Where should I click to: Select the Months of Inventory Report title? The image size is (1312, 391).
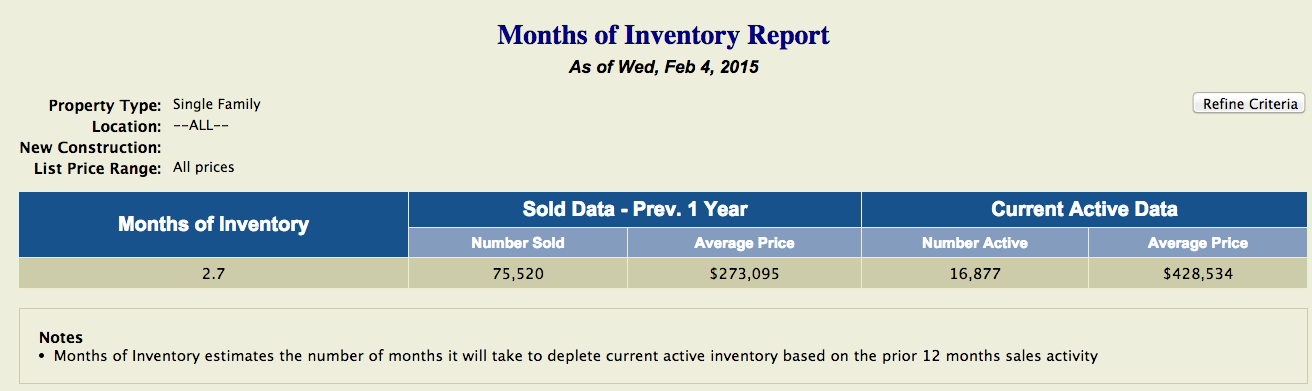coord(664,36)
